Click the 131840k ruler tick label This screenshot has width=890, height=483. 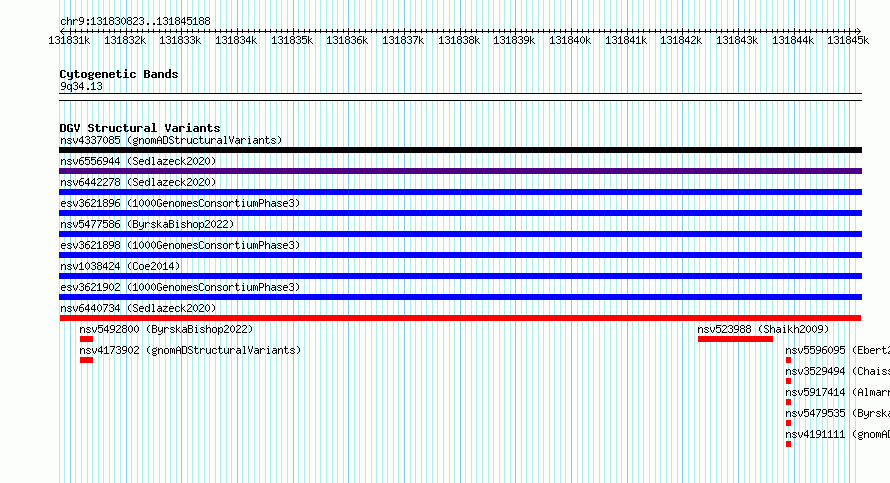click(x=570, y=40)
